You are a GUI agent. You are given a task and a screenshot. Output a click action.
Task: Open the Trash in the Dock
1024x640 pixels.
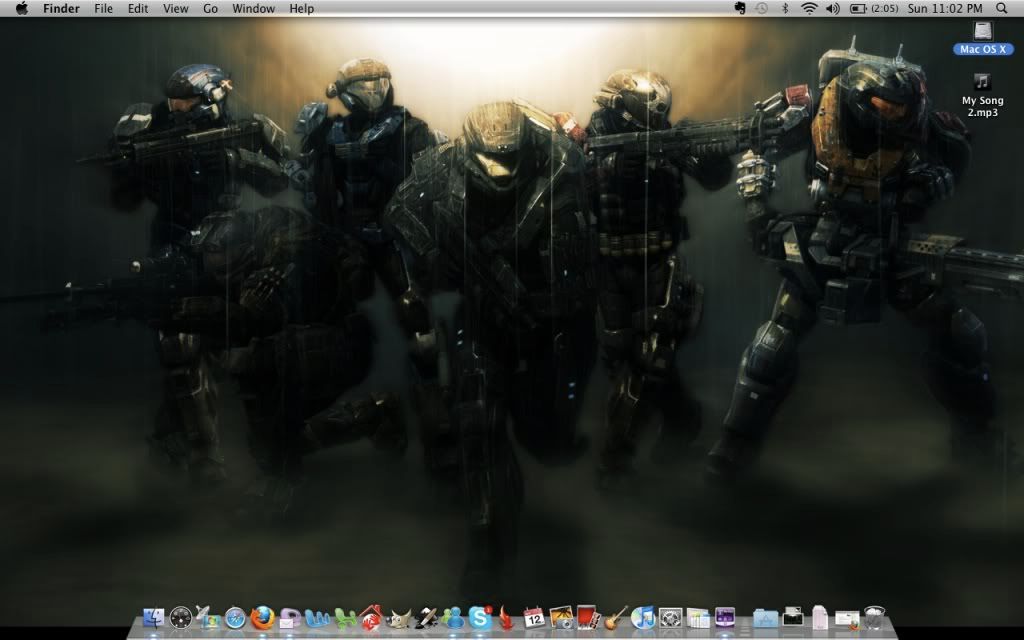tap(874, 618)
